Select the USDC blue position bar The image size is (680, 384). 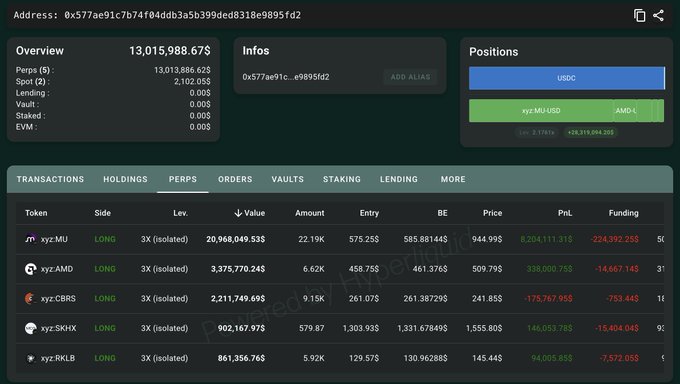[x=567, y=78]
